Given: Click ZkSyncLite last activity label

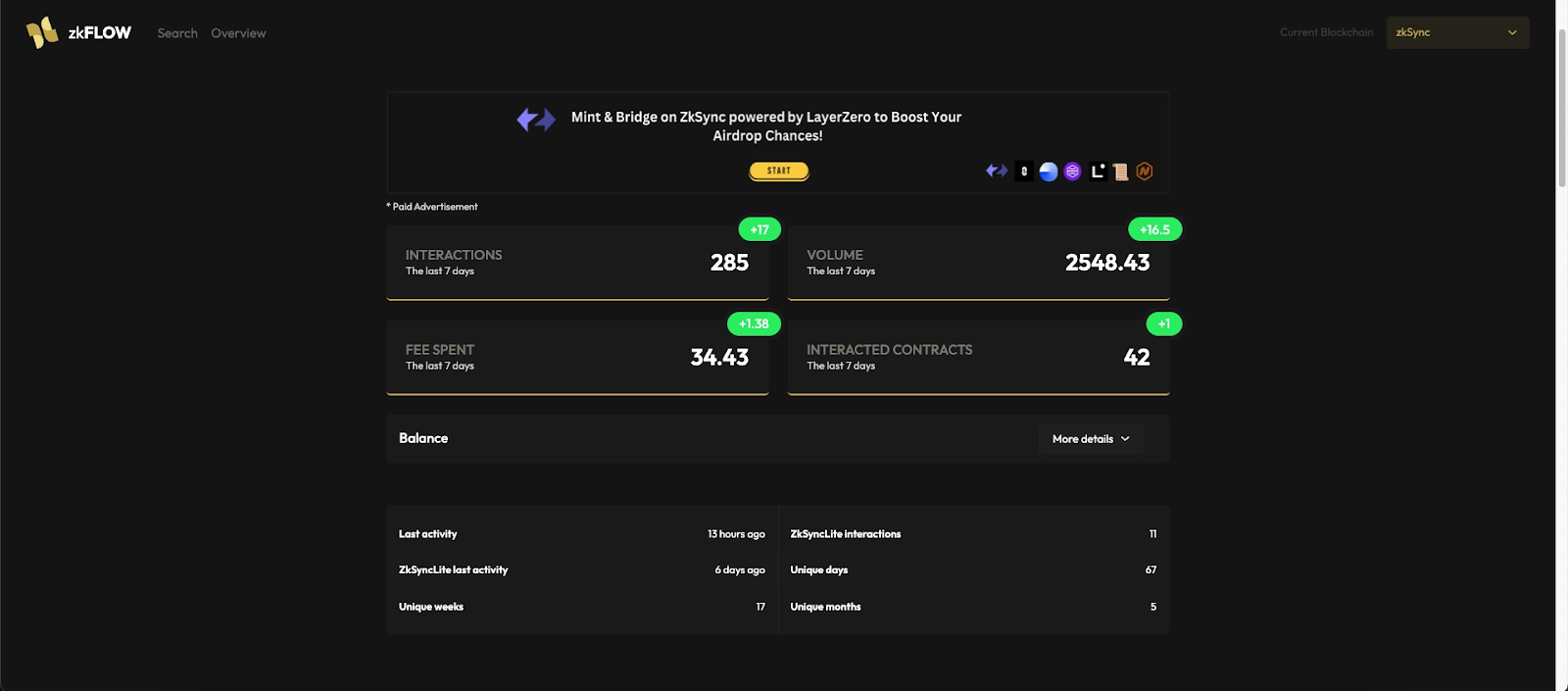Looking at the screenshot, I should pyautogui.click(x=454, y=569).
